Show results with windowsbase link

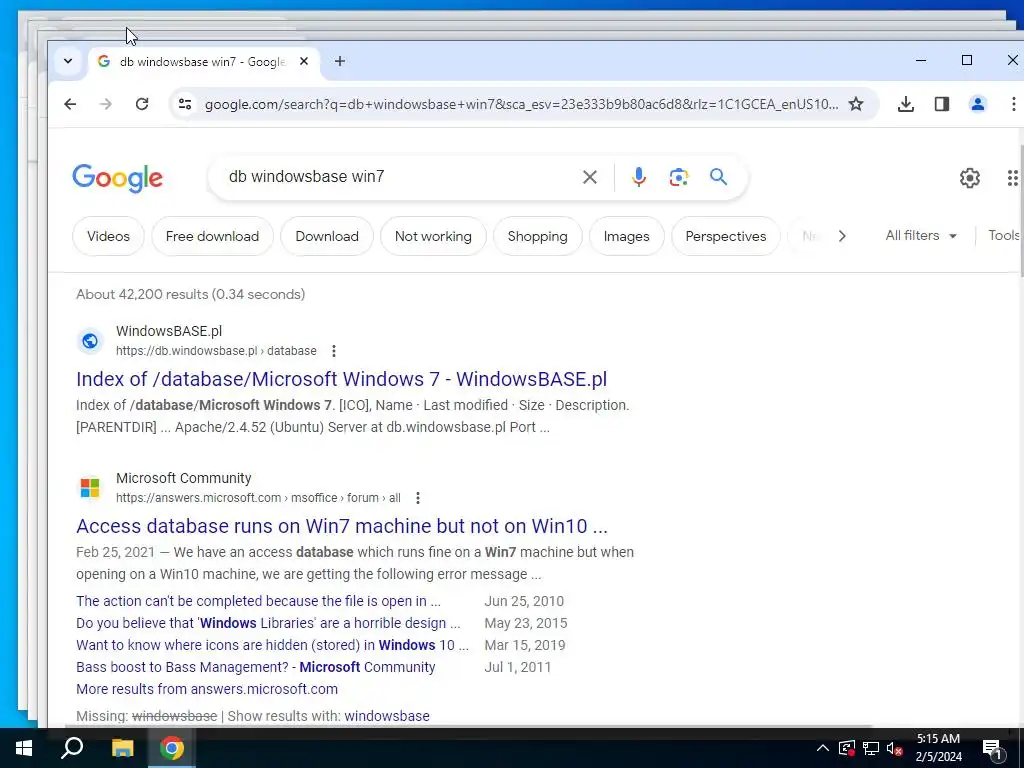click(387, 716)
